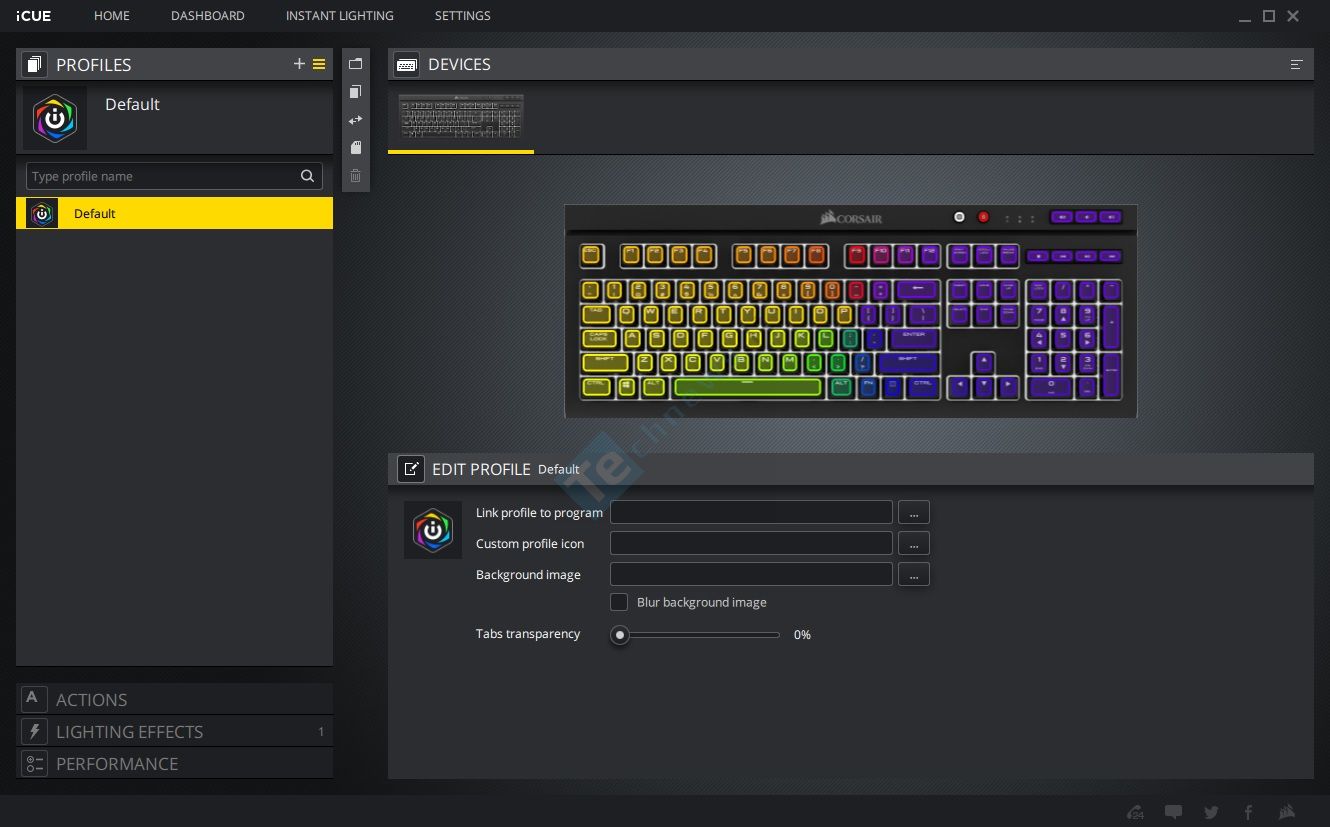Screen dimensions: 1330x827
Task: Open the chat feedback icon
Action: [x=1174, y=812]
